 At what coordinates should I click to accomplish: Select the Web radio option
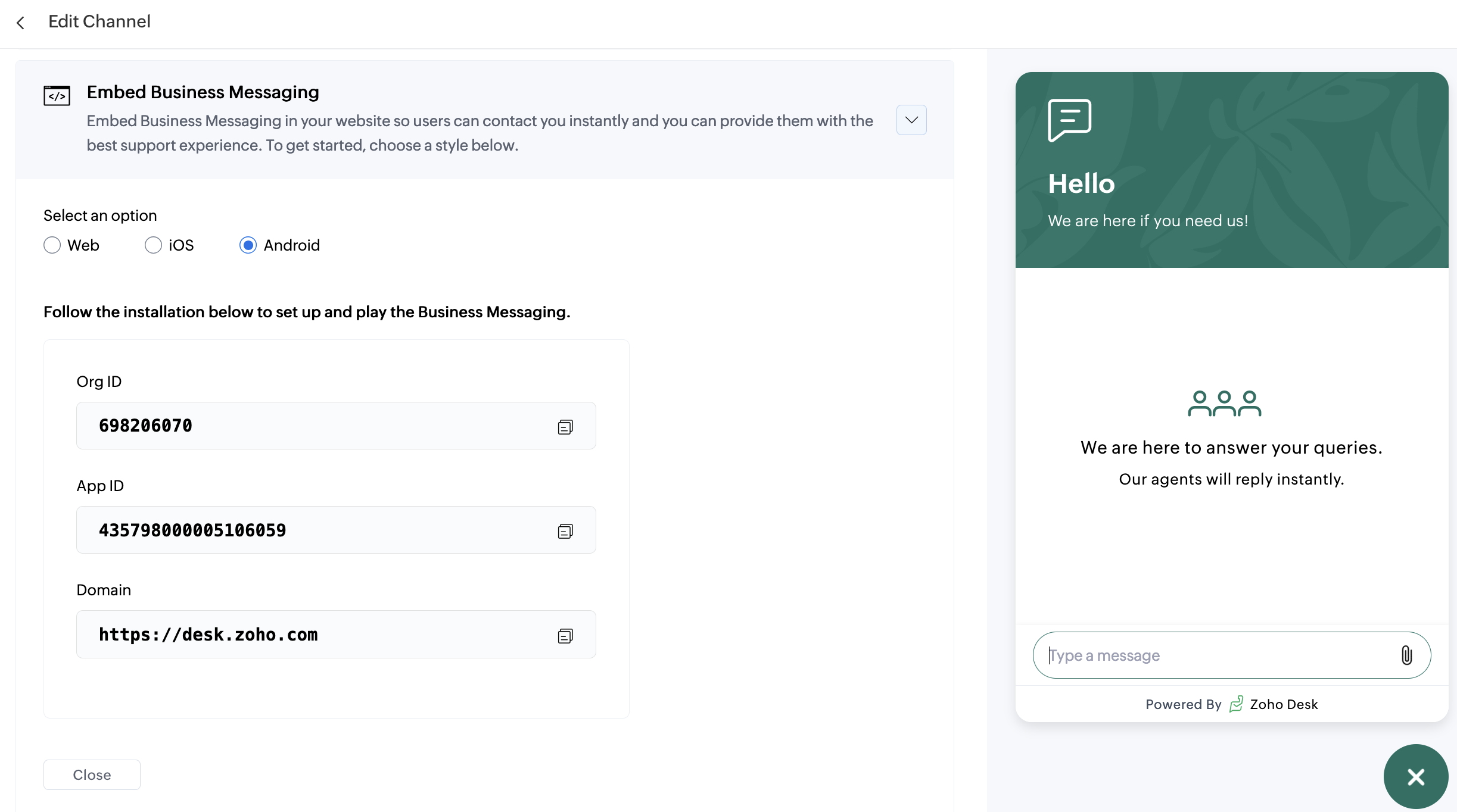pyautogui.click(x=52, y=245)
